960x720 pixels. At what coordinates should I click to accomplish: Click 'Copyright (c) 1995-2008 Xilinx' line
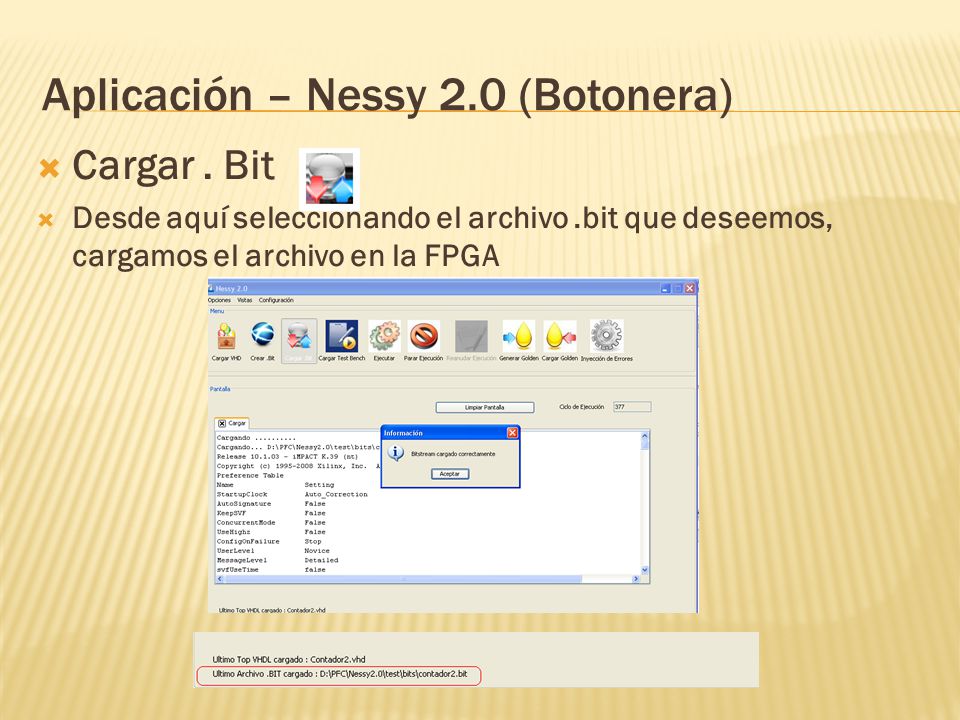[x=298, y=466]
